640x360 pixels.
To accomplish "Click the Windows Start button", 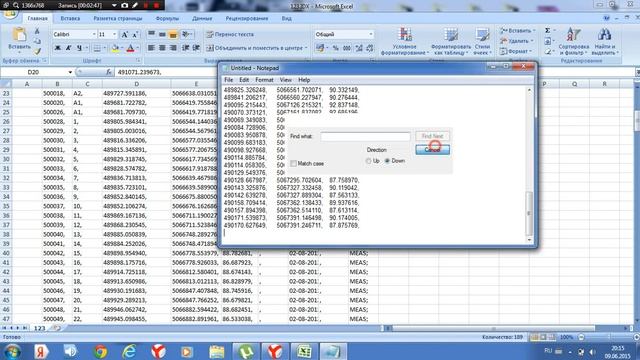I will (13, 351).
